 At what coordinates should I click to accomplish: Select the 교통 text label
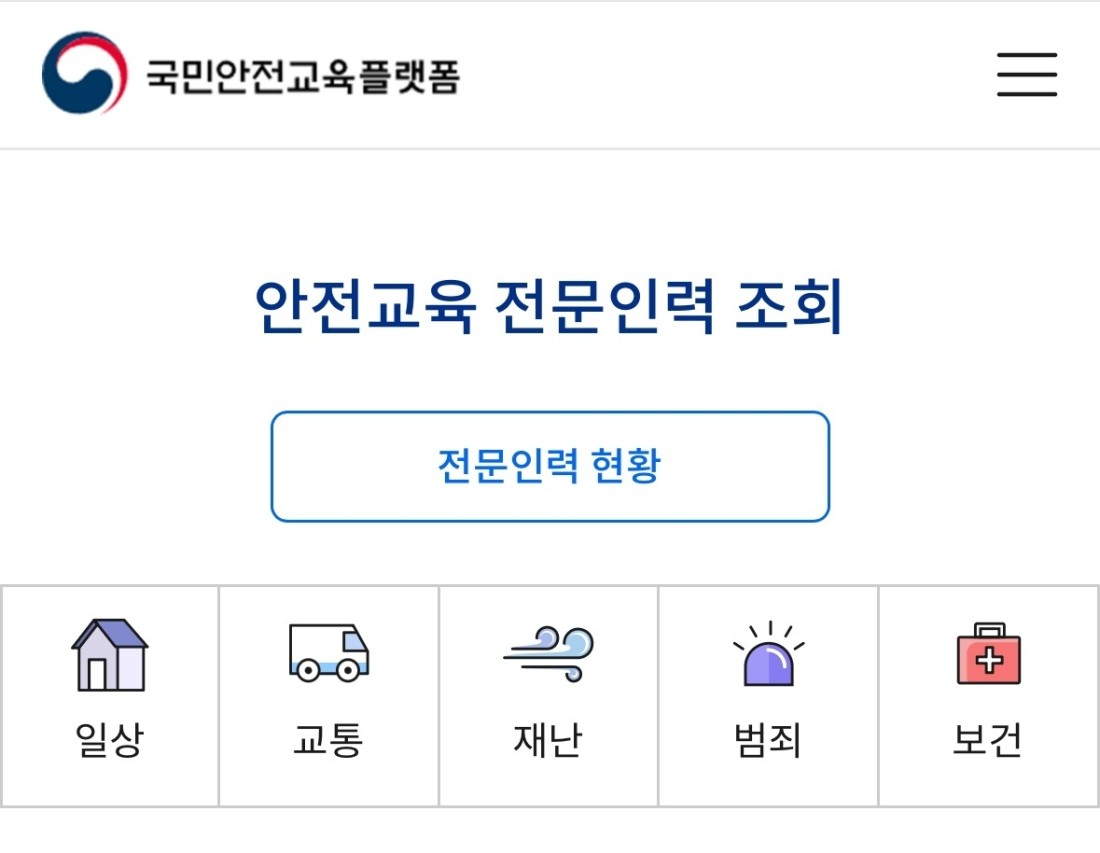coord(328,739)
